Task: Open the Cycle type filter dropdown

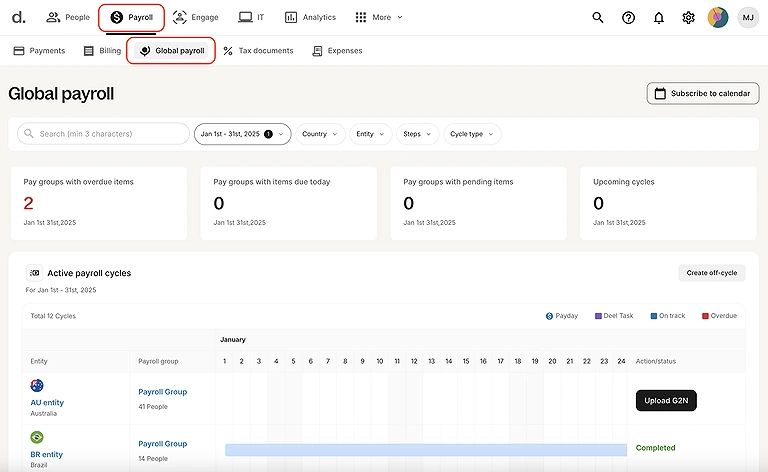Action: tap(472, 134)
